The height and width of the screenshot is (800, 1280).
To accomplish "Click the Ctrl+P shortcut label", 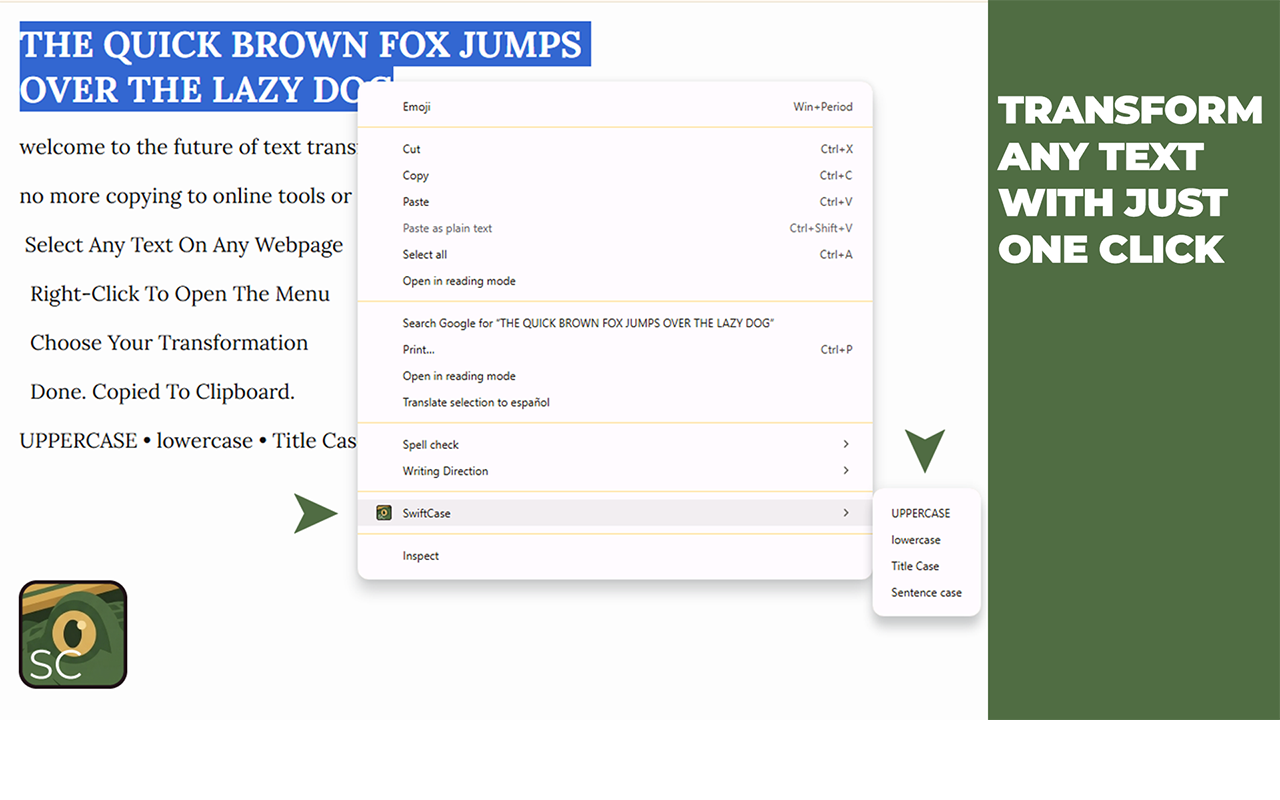I will 837,350.
